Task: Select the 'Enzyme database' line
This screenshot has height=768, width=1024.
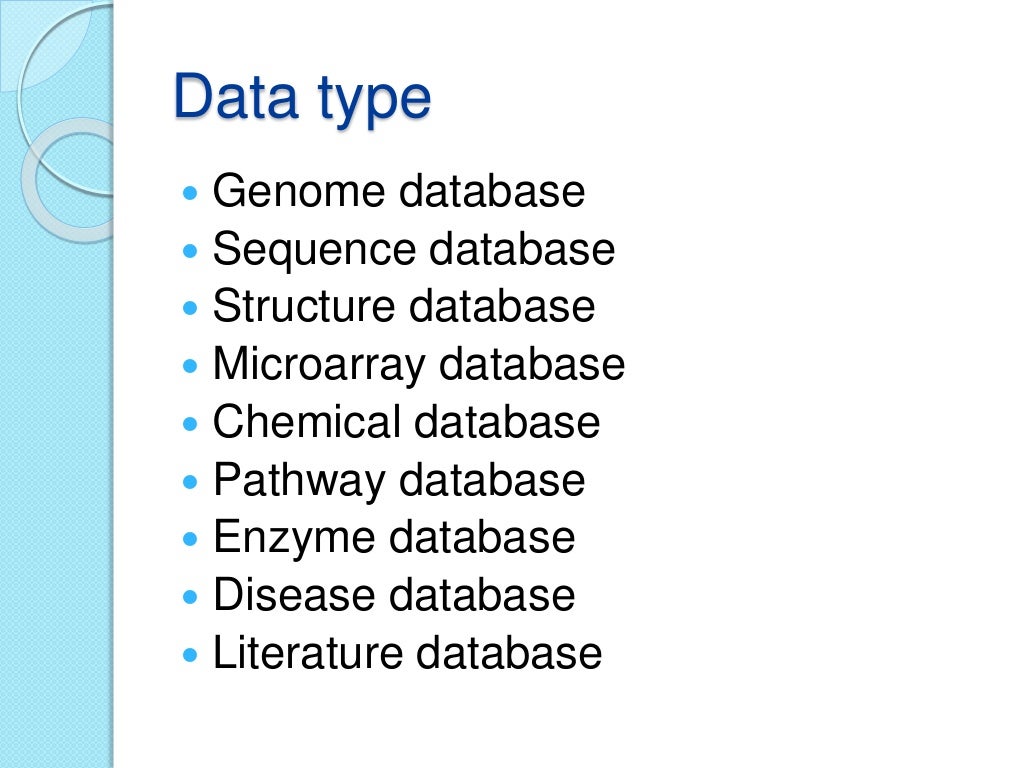Action: click(394, 537)
